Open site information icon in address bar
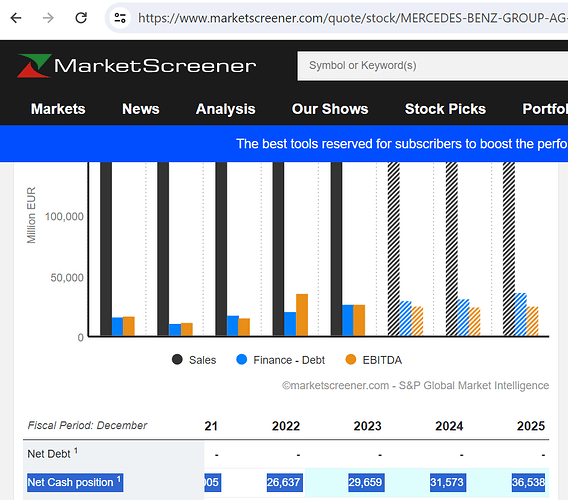568x500 pixels. 120,18
